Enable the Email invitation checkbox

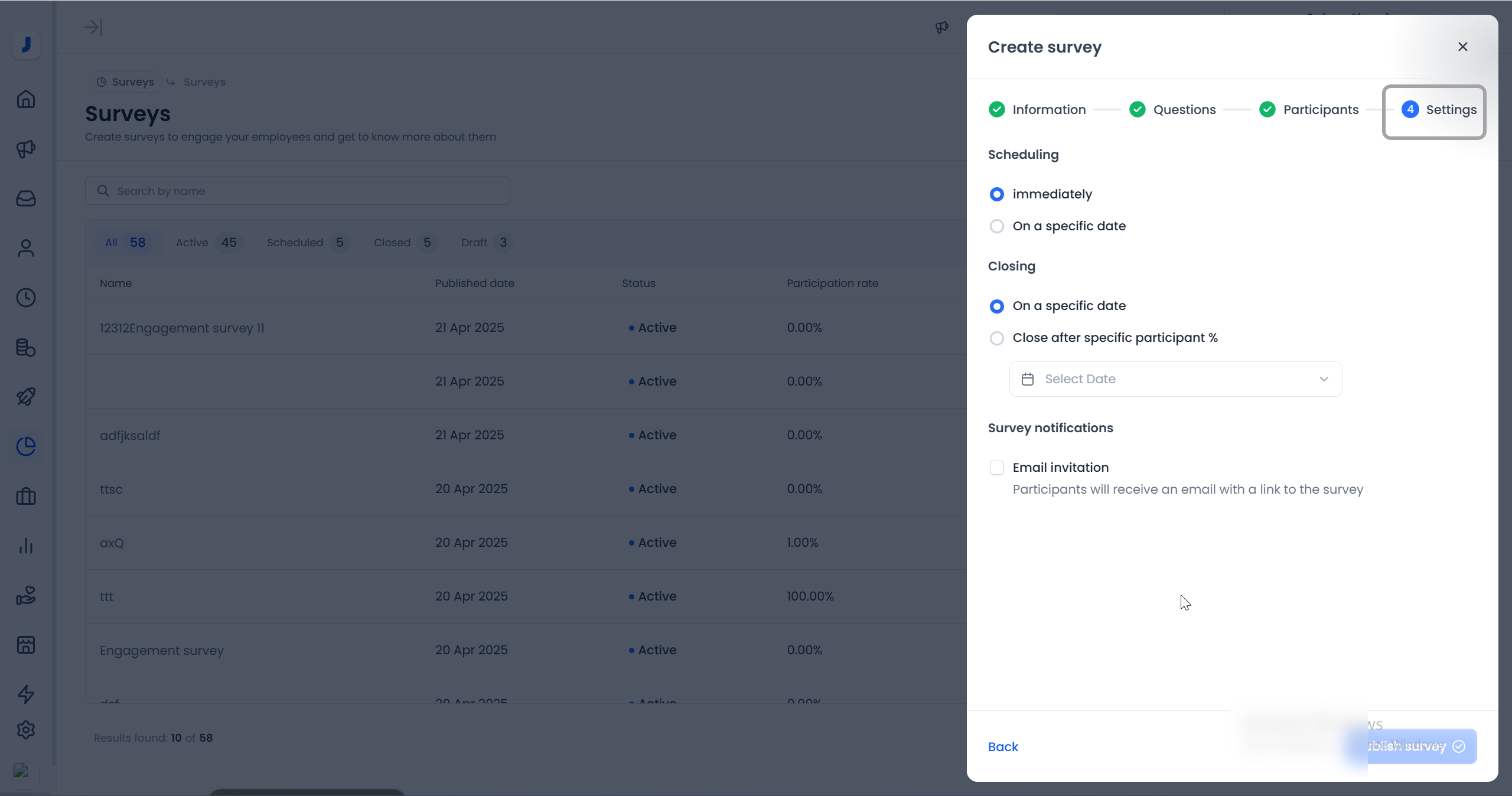pos(996,467)
